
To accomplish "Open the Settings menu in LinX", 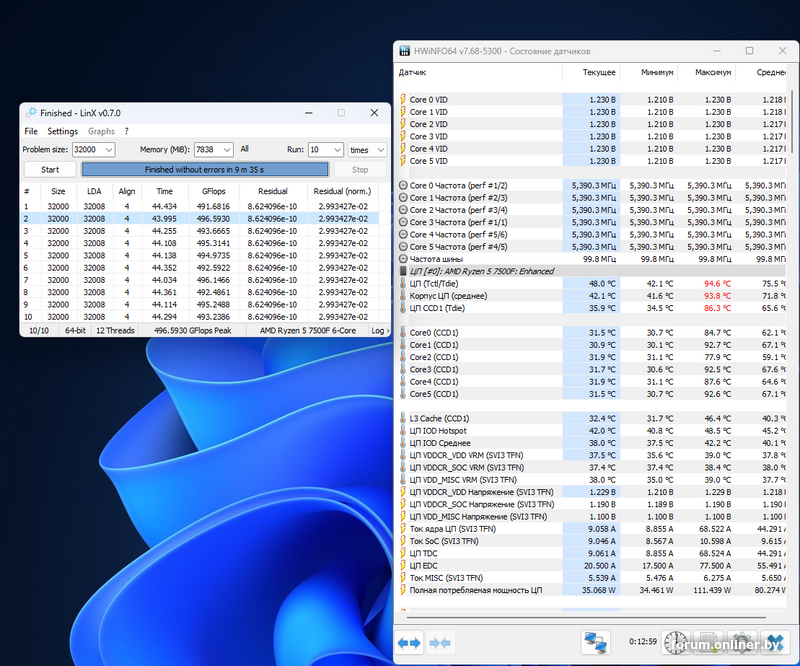I will tap(62, 131).
